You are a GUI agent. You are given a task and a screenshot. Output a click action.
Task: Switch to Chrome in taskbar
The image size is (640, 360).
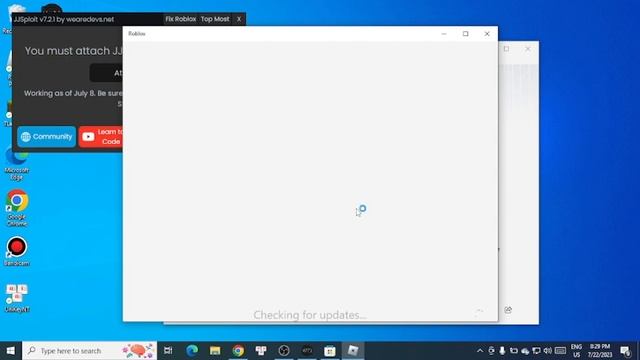point(238,351)
